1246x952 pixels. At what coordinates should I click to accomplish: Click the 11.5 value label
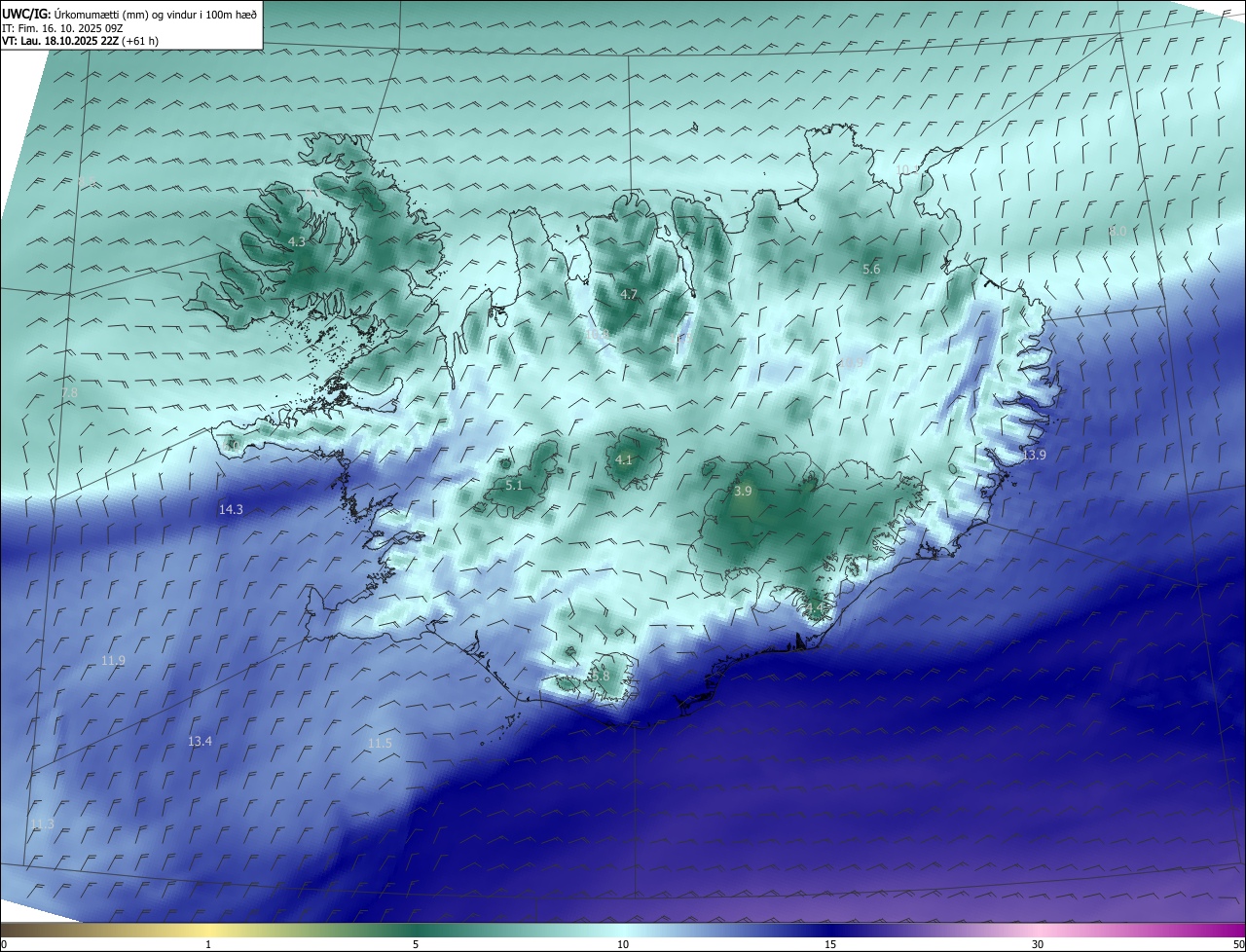(380, 744)
